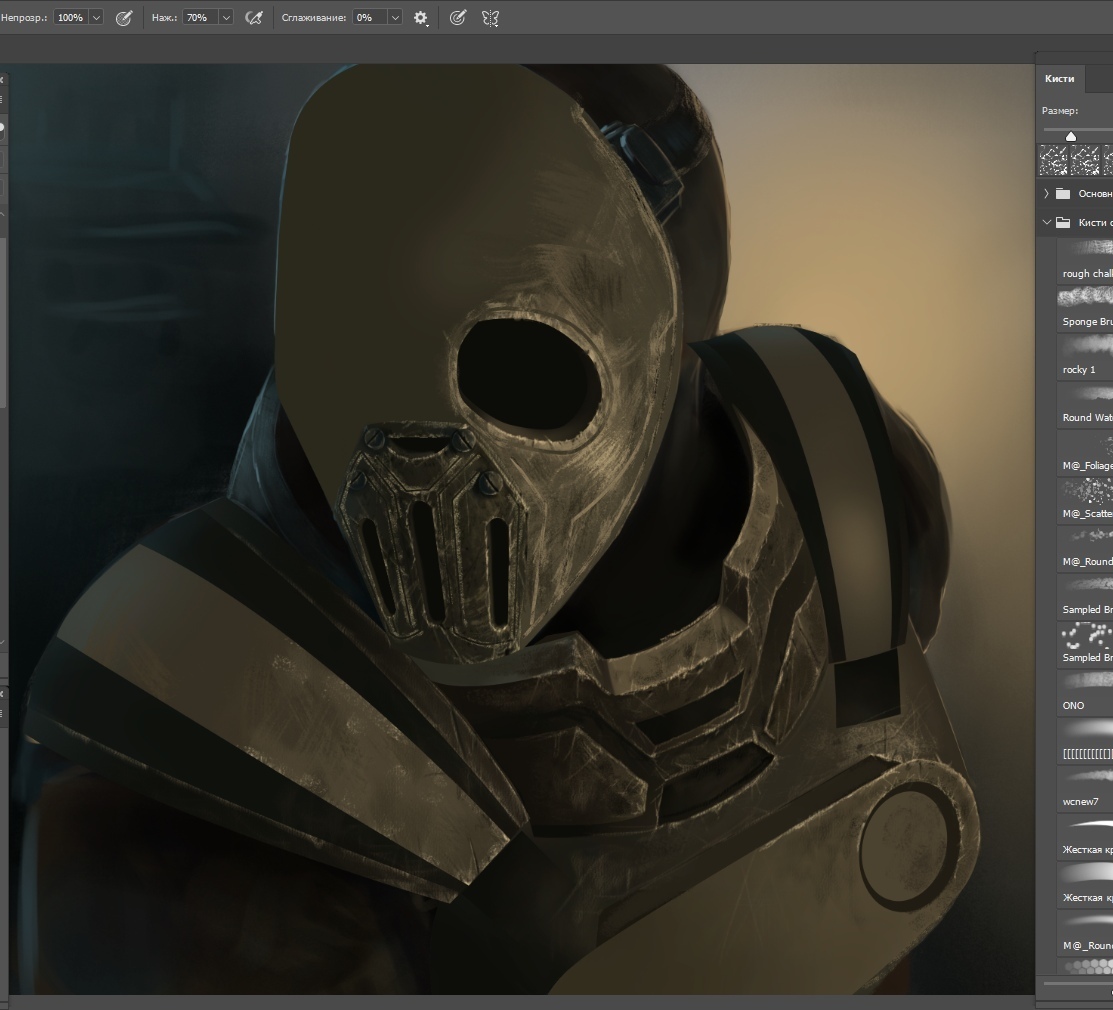Select the first recent brush thumbnail
1113x1010 pixels.
[x=1054, y=160]
